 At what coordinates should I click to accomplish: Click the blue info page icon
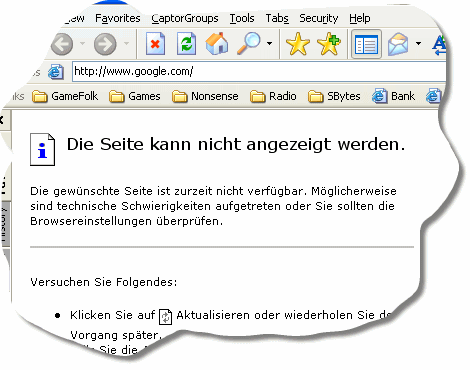pyautogui.click(x=42, y=149)
